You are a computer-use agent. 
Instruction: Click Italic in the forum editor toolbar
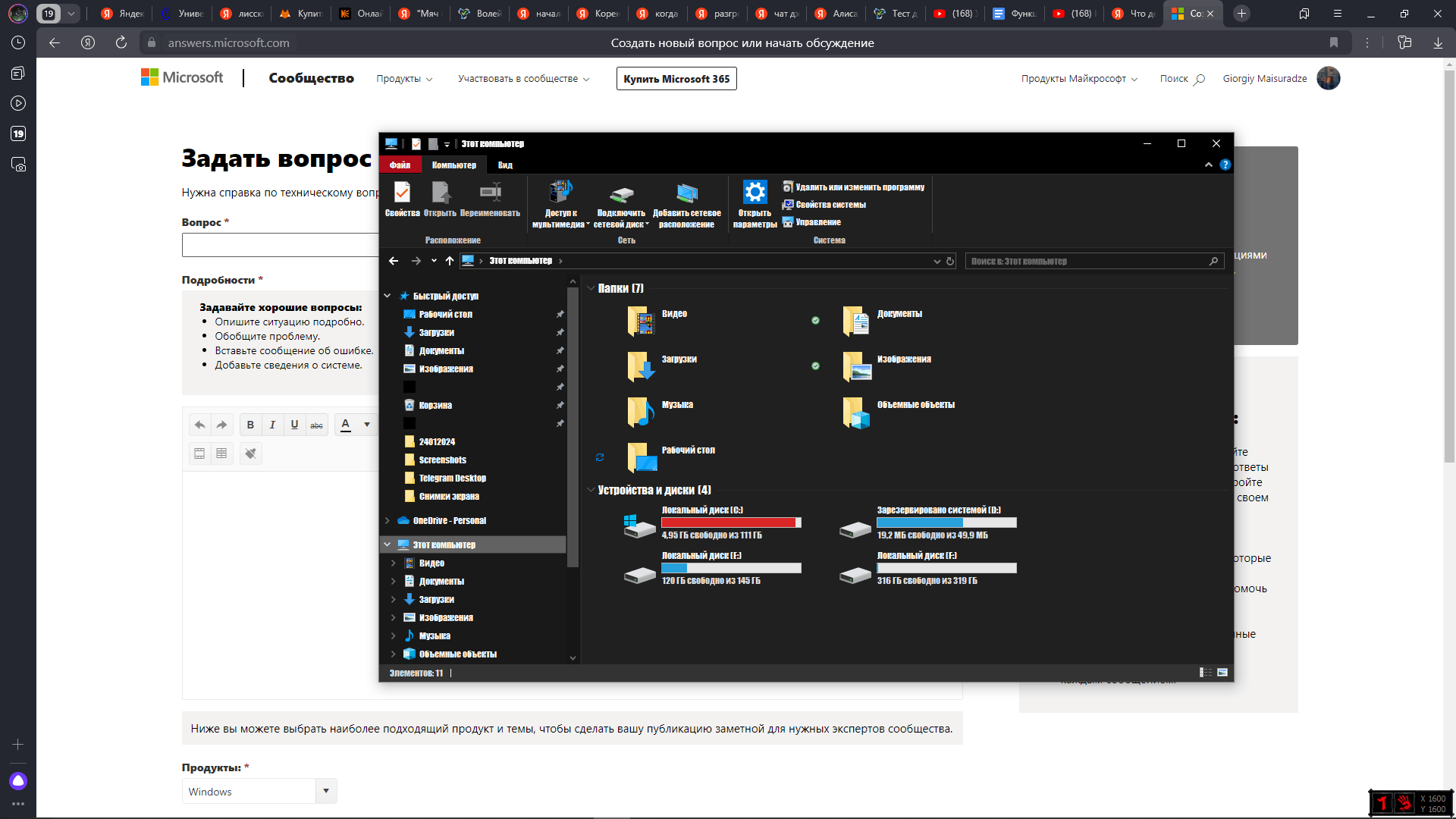(272, 425)
